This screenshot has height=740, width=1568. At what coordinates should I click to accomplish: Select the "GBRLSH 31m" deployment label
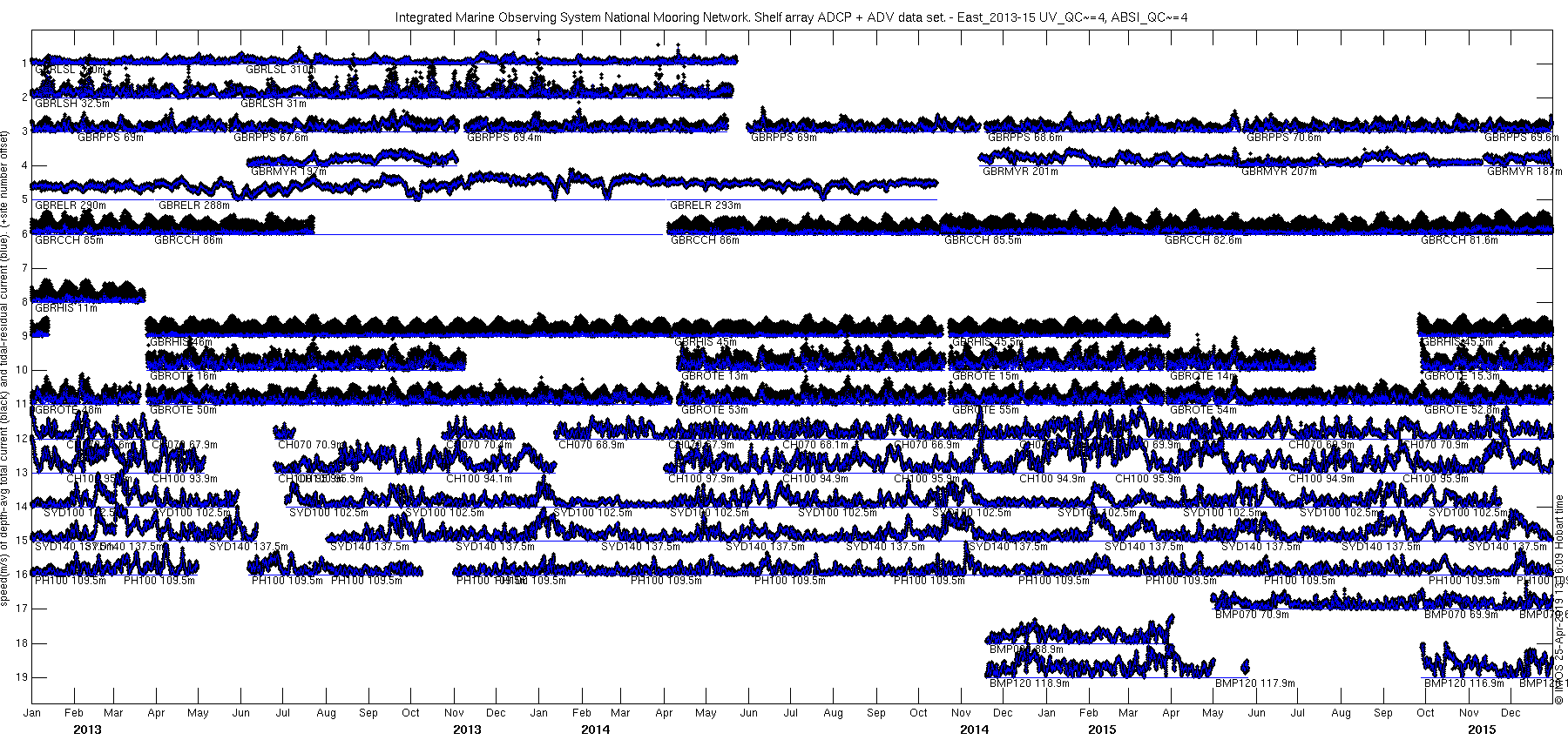click(x=274, y=104)
